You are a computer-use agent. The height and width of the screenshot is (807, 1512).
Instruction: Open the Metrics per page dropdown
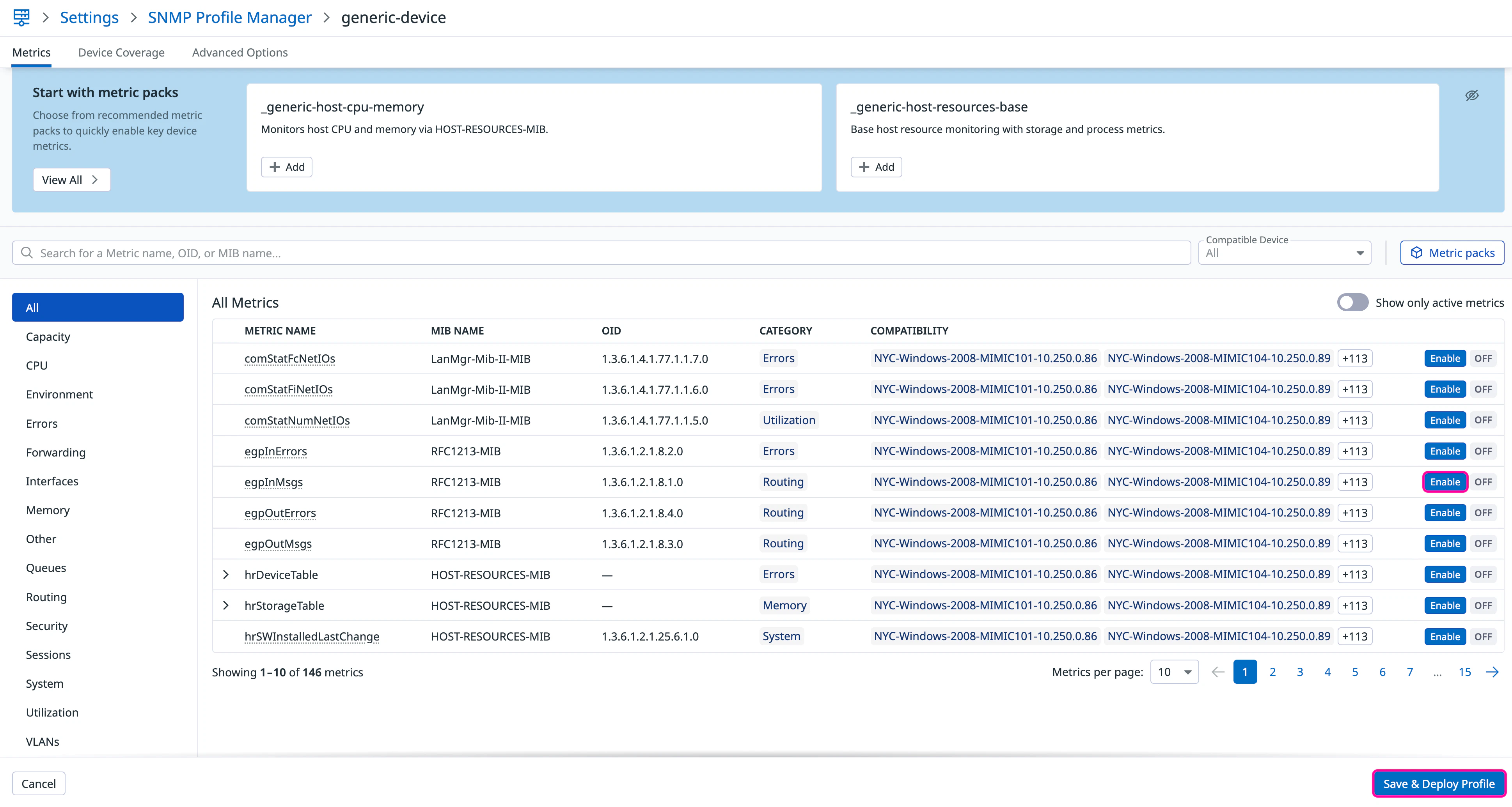[x=1174, y=672]
